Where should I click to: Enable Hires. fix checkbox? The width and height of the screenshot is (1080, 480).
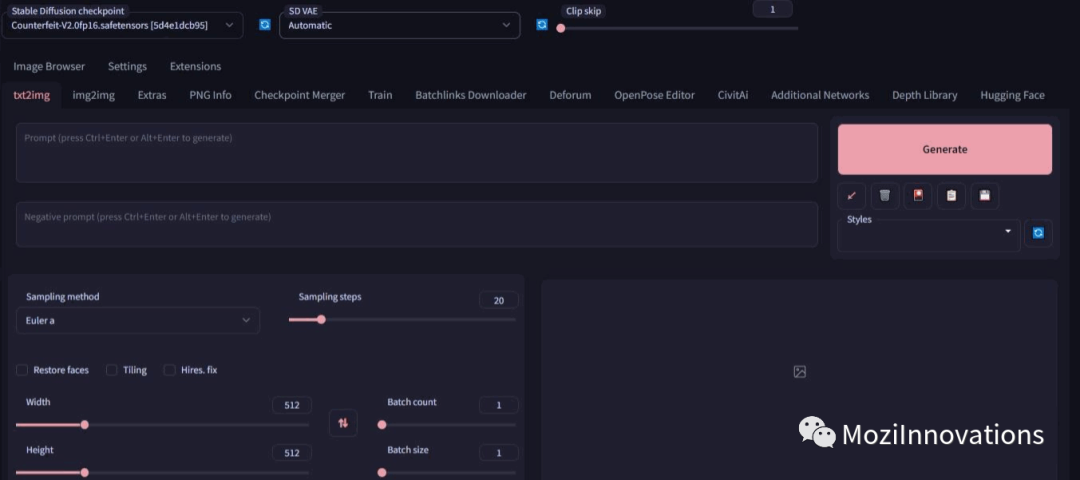click(x=169, y=370)
